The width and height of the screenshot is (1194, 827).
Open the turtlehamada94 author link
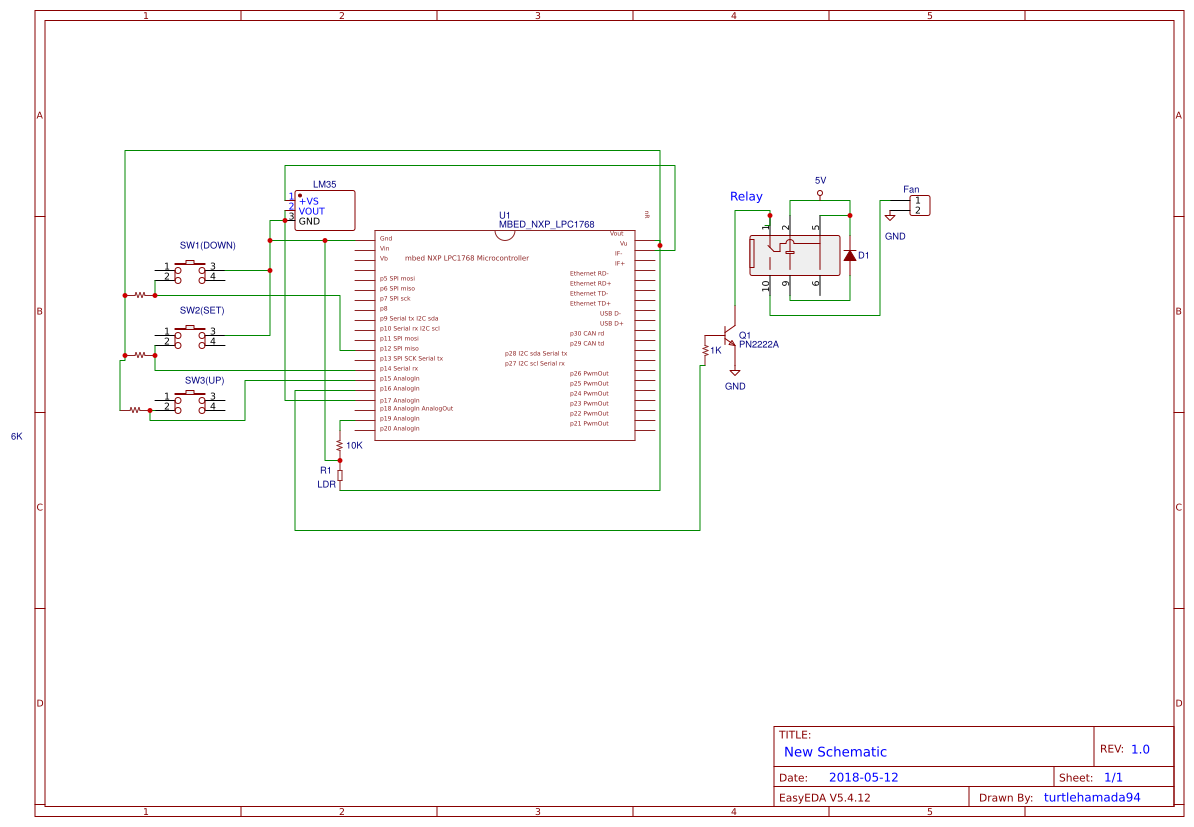(x=1093, y=797)
